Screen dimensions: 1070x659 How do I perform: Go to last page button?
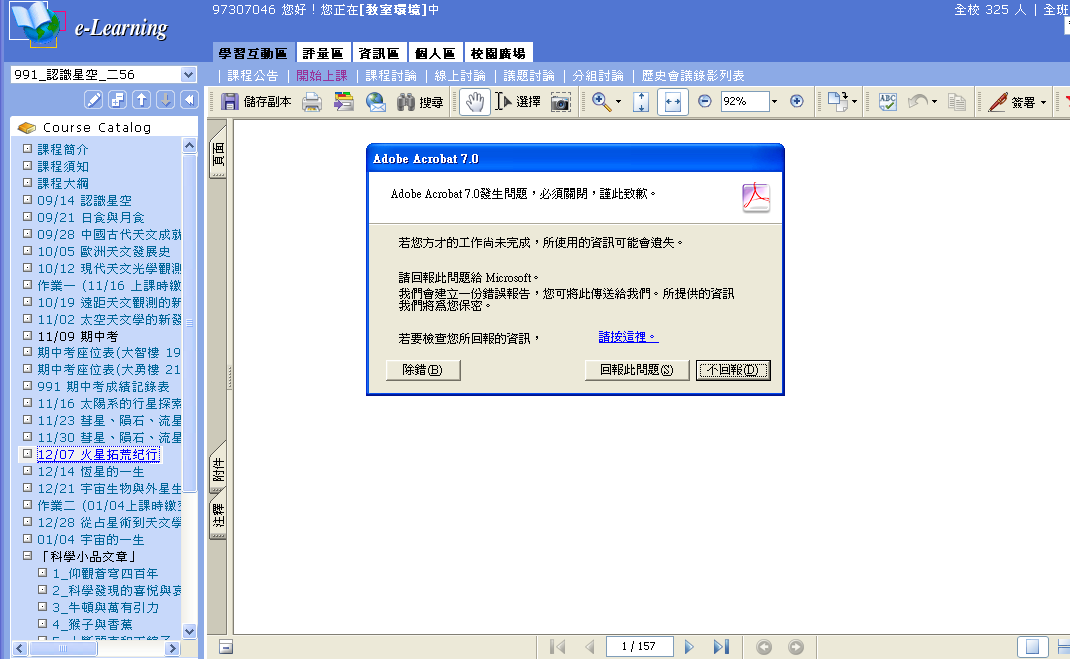[721, 646]
